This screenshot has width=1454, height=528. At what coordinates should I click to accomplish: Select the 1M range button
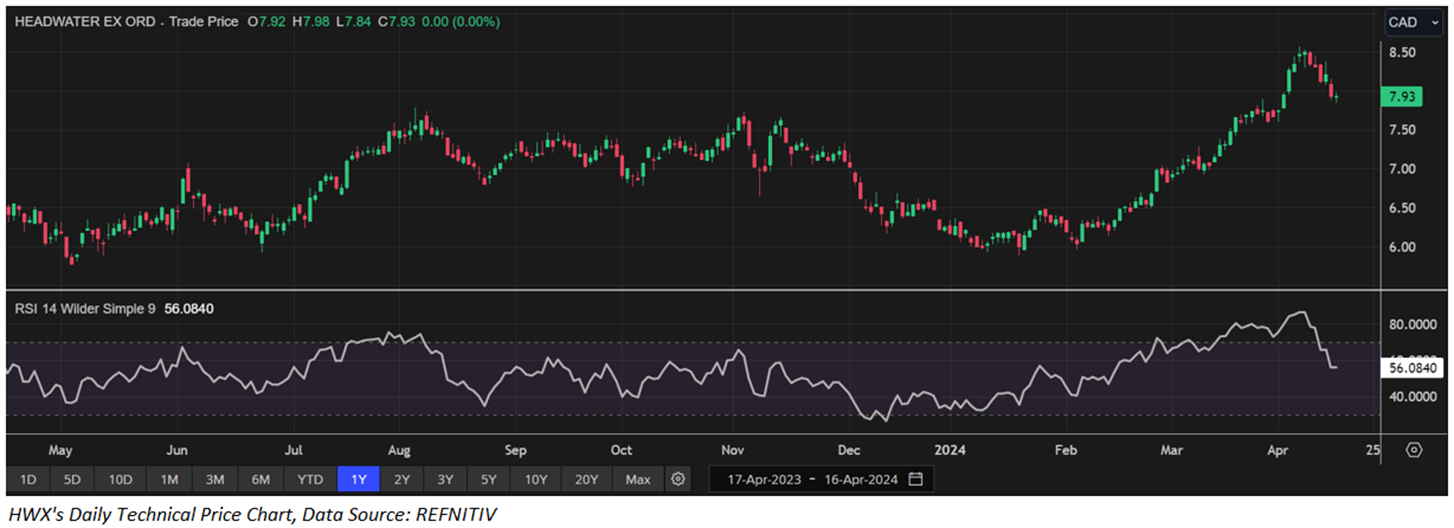[x=169, y=479]
